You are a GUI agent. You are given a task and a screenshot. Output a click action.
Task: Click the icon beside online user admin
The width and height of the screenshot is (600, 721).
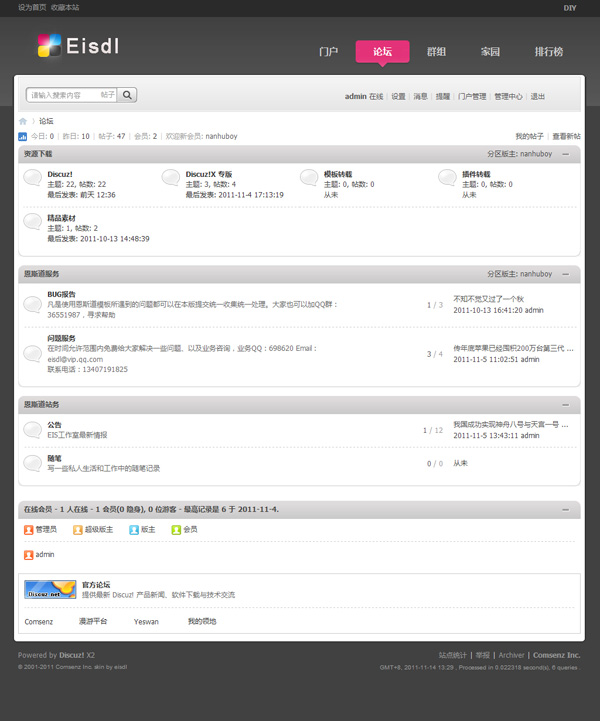tap(29, 555)
